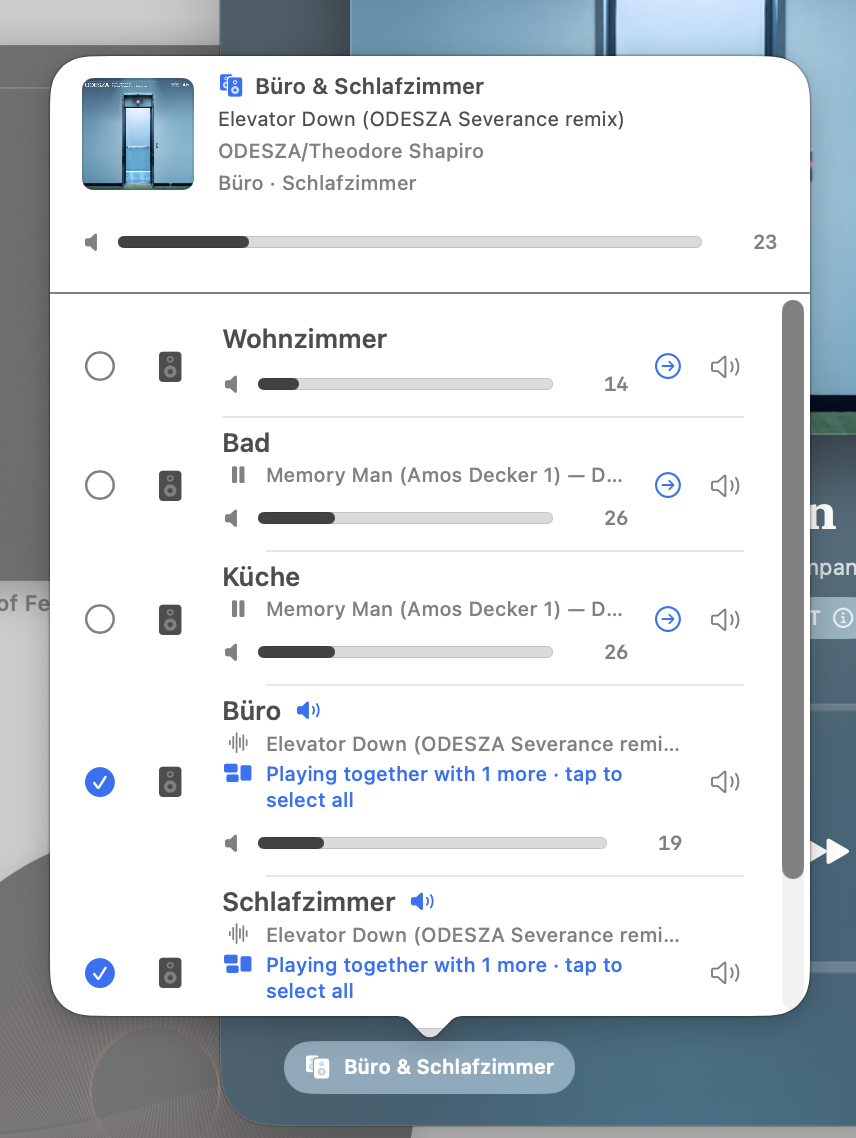Click the Küche speaker device icon
This screenshot has width=856, height=1138.
(x=170, y=620)
